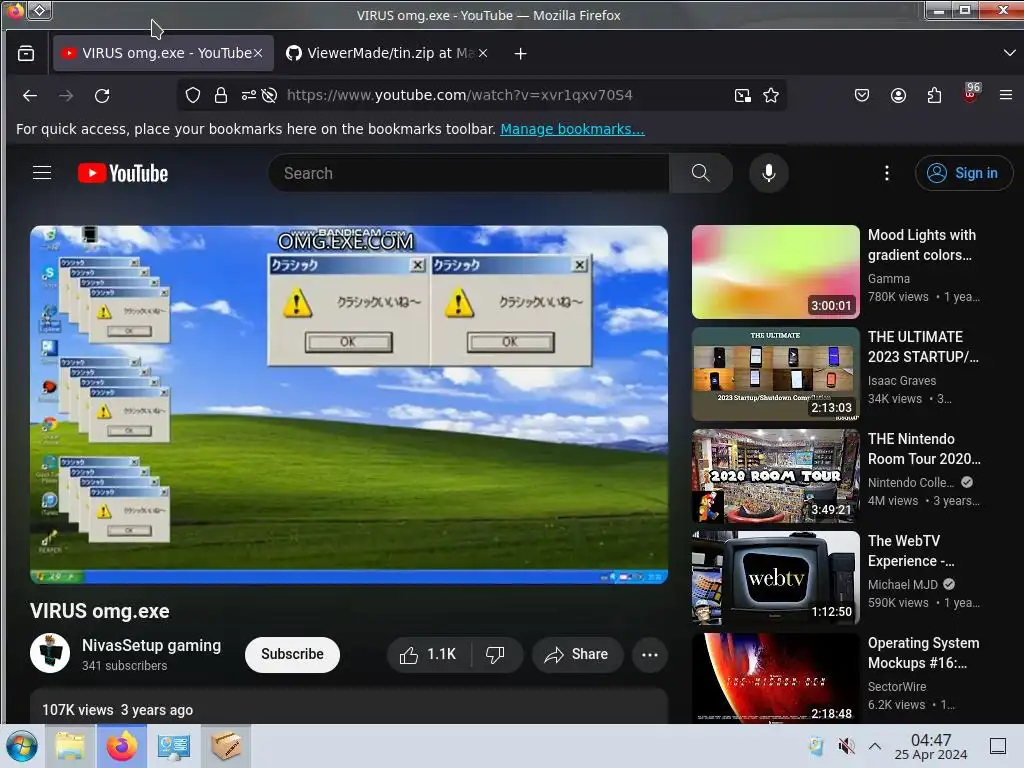Click Sign in button
This screenshot has width=1024, height=768.
point(964,173)
